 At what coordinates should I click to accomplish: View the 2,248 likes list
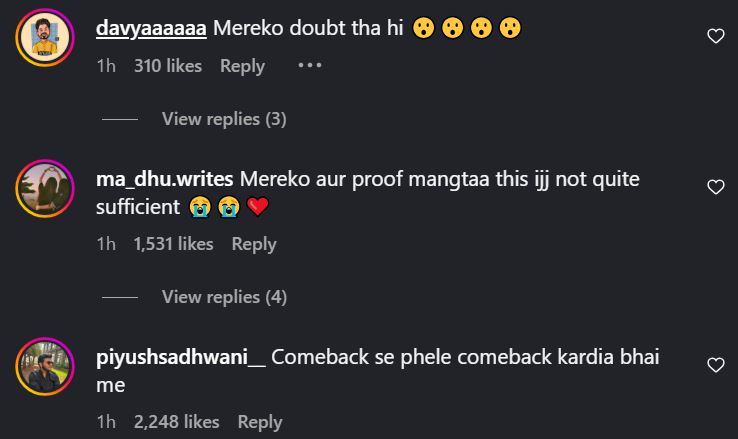coord(176,422)
